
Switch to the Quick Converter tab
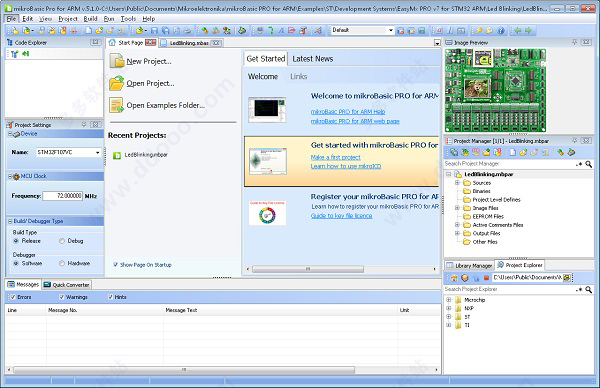pos(67,285)
